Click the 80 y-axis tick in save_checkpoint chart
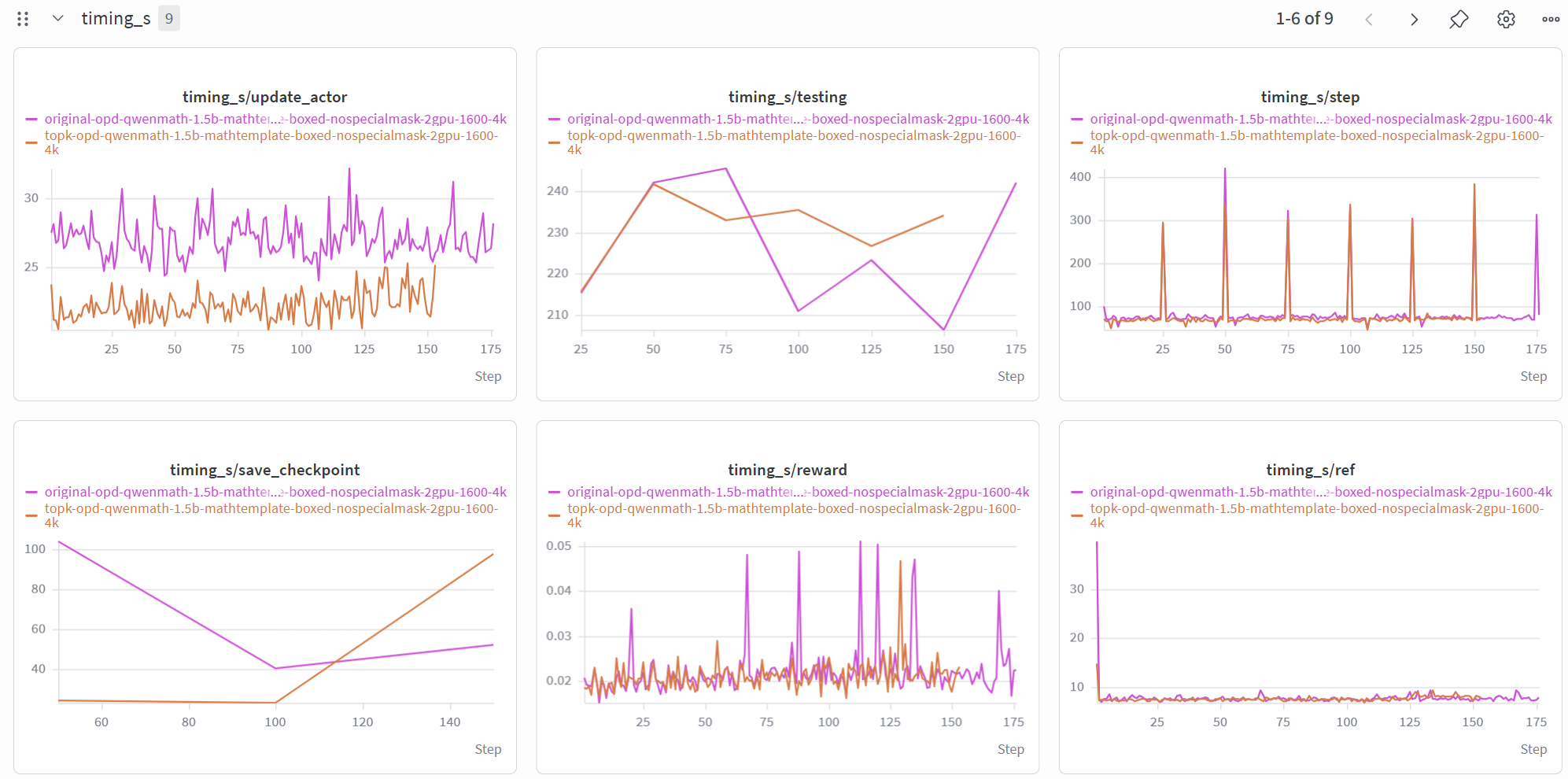Viewport: 1568px width, 779px height. (x=39, y=589)
